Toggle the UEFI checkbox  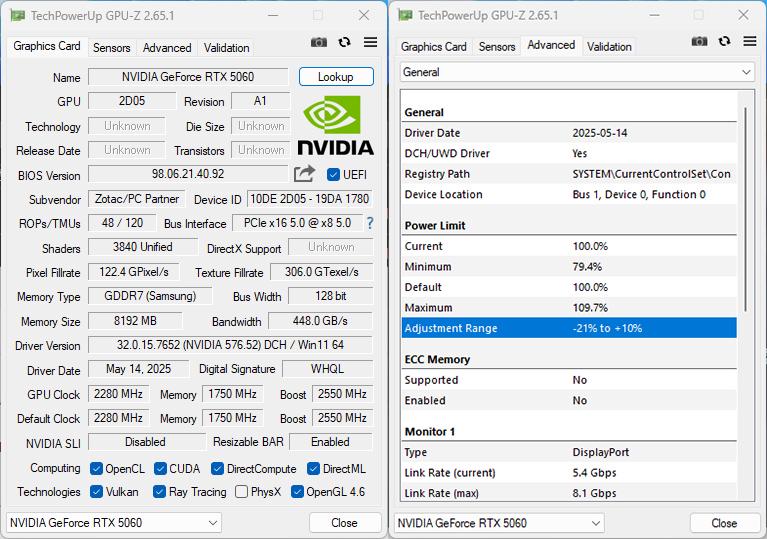pos(333,175)
